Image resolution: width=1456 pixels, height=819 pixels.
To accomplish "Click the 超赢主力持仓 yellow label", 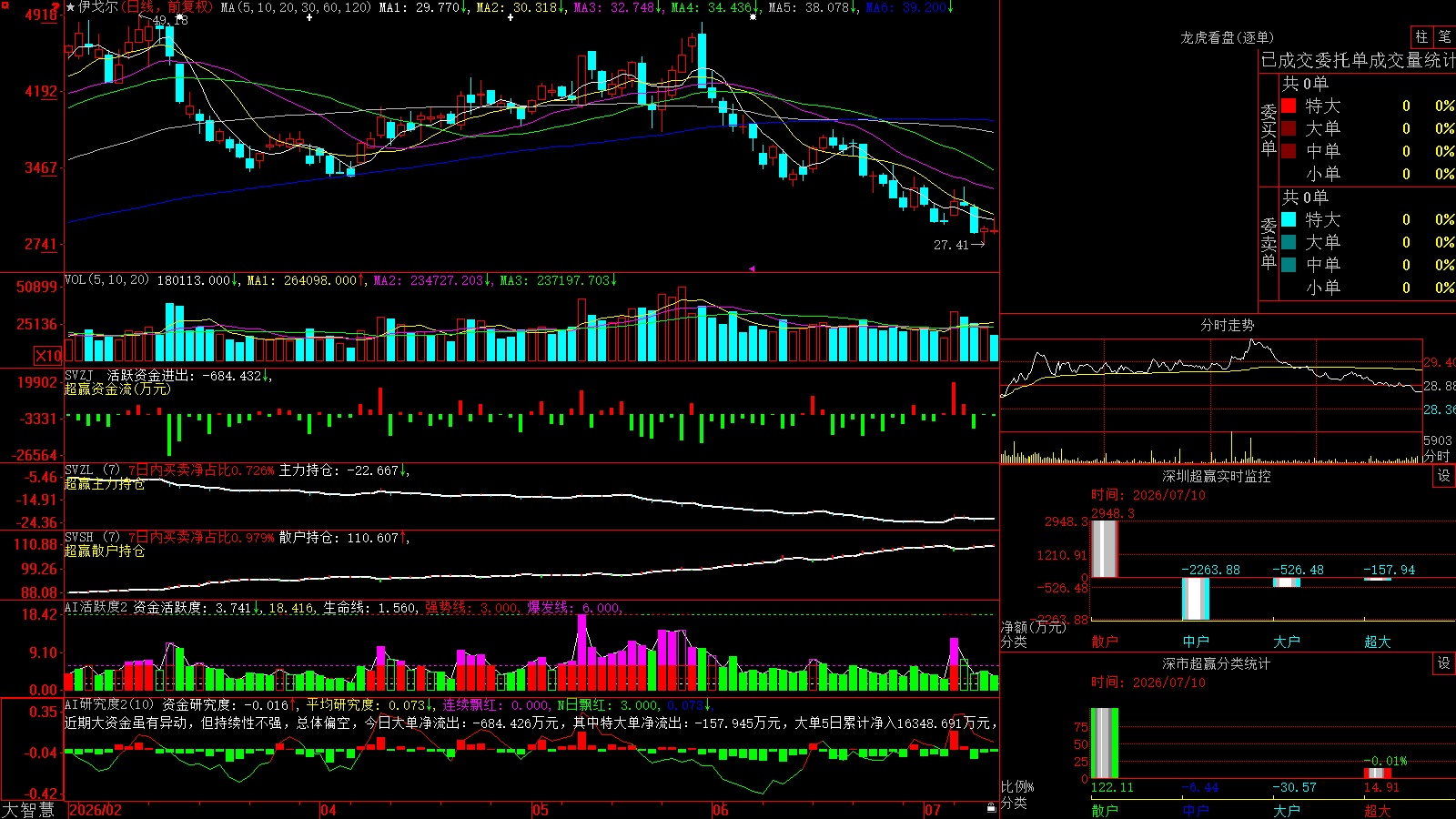I will pyautogui.click(x=105, y=483).
